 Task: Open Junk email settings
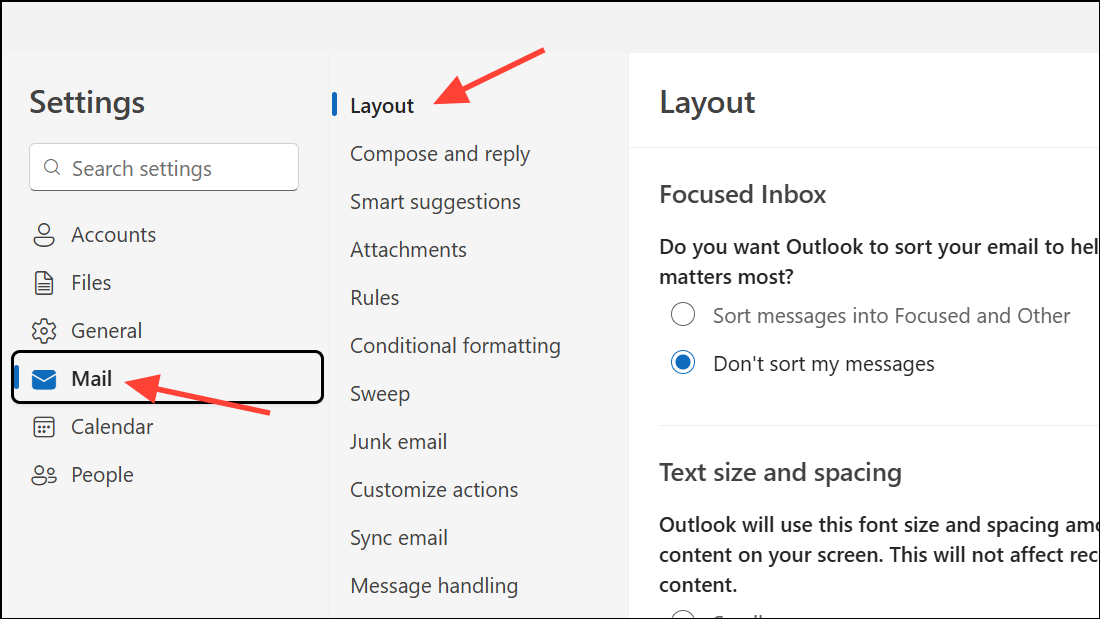tap(398, 442)
